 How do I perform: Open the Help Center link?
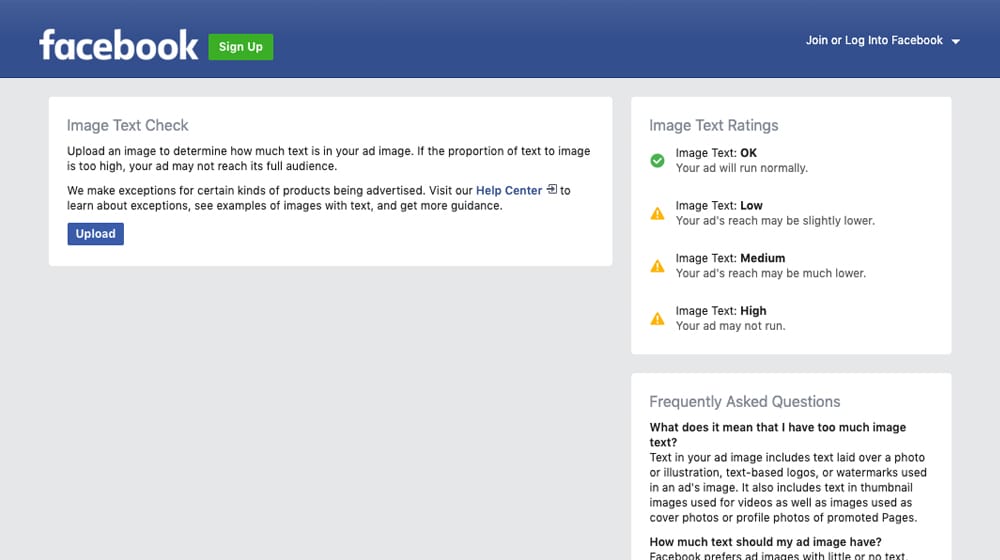tap(509, 190)
